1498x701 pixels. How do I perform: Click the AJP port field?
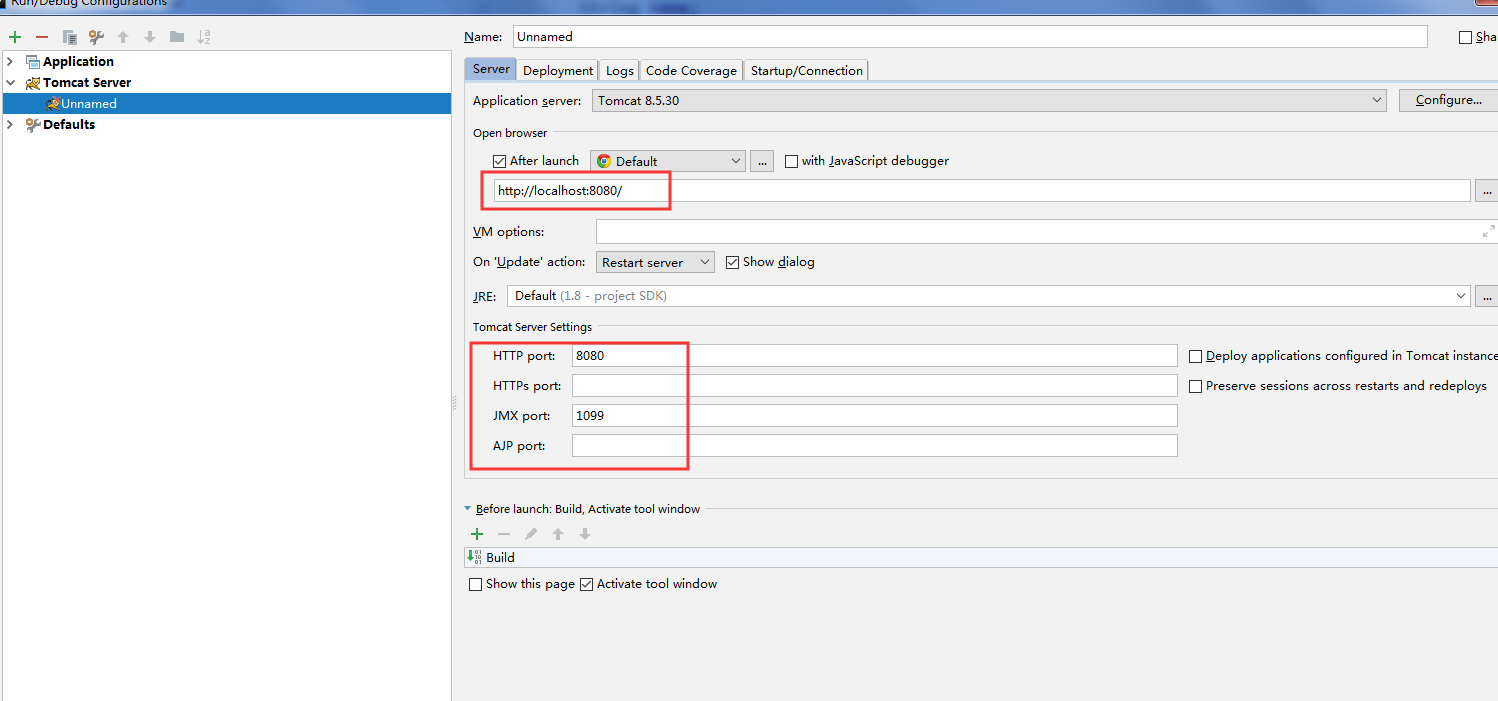pos(875,446)
